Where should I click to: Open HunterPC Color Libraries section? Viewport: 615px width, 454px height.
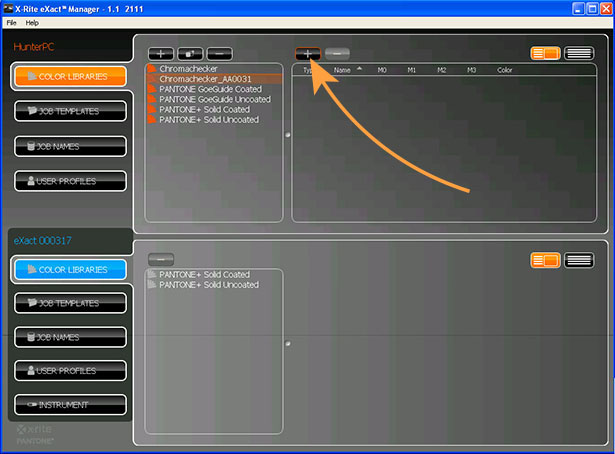tap(71, 76)
